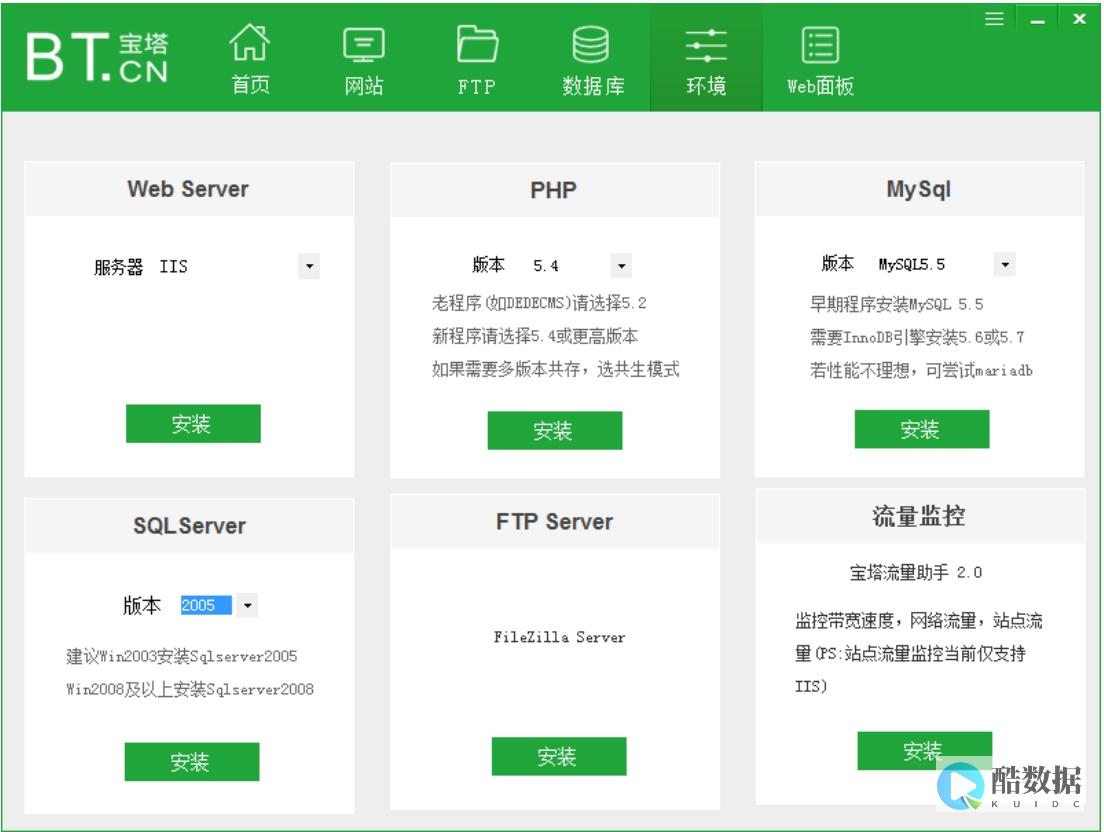This screenshot has height=832, width=1104.
Task: Click the PHP panel title
Action: pos(553,190)
